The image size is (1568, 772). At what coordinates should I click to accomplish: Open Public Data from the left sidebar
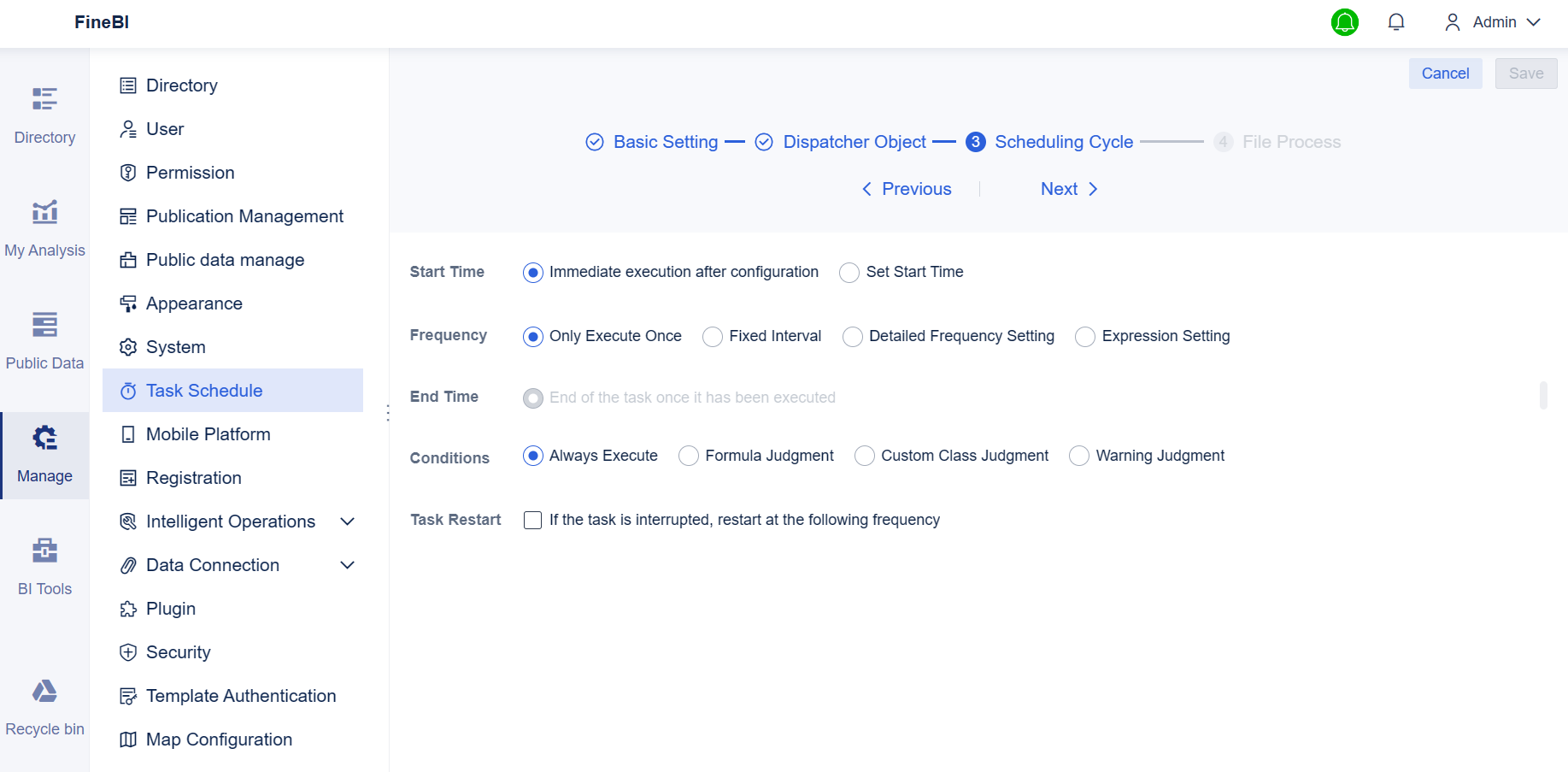pyautogui.click(x=44, y=339)
